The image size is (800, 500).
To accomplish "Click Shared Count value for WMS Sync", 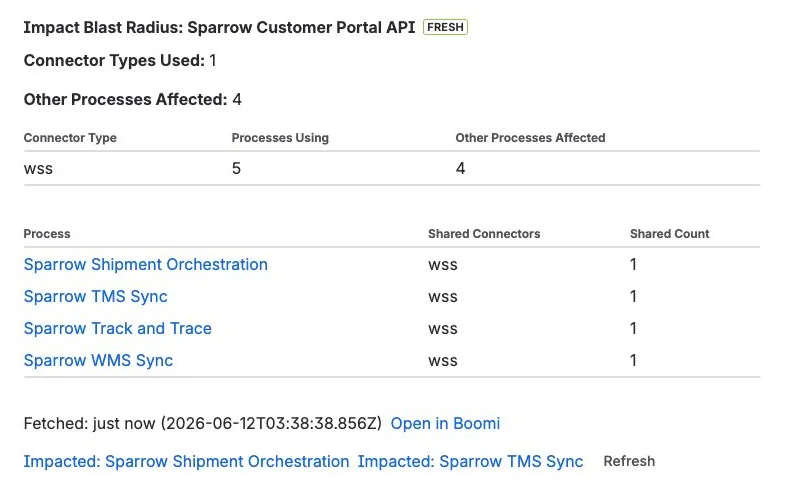I will (x=633, y=360).
